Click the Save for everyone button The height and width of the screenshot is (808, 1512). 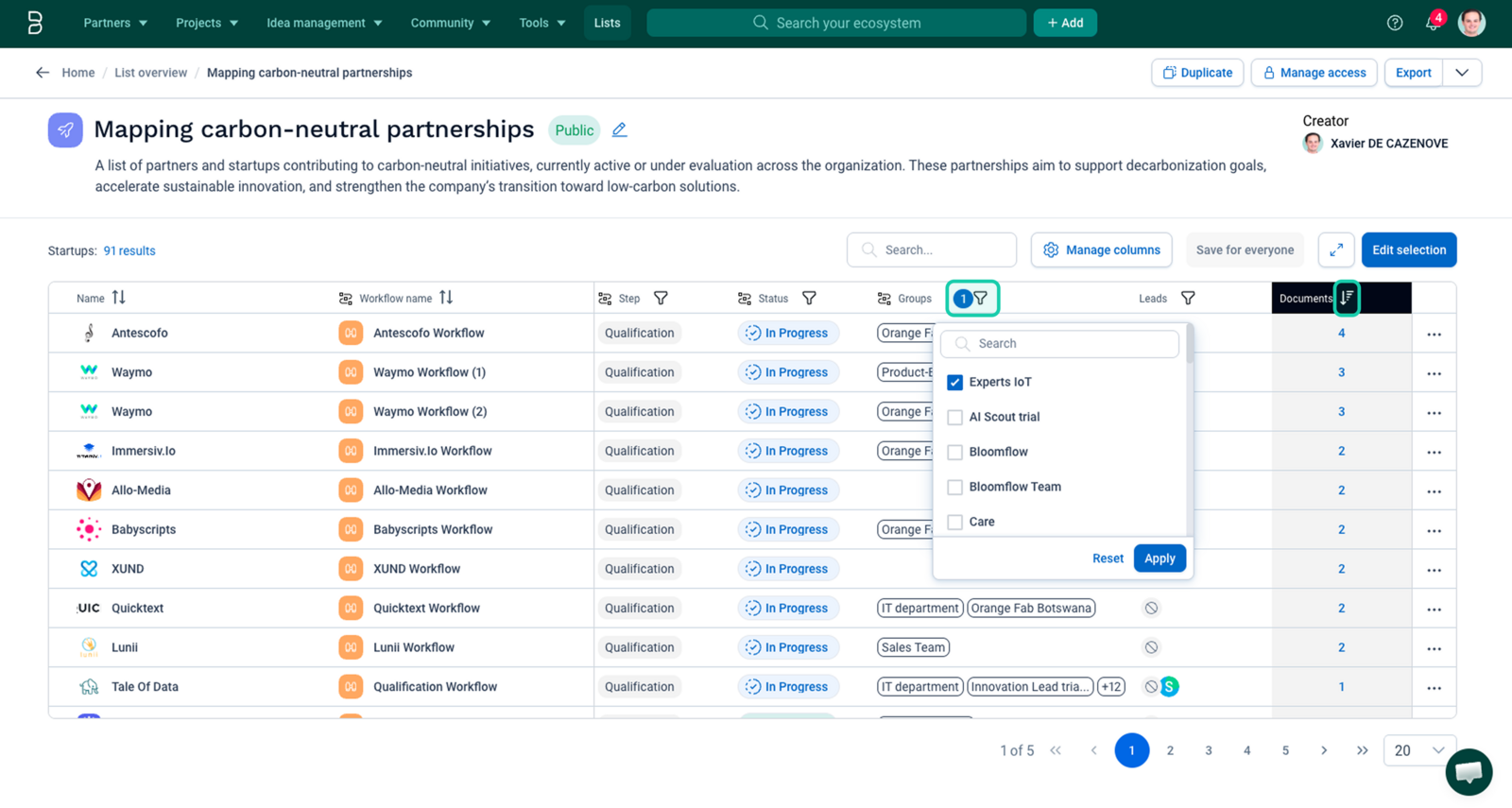point(1245,250)
